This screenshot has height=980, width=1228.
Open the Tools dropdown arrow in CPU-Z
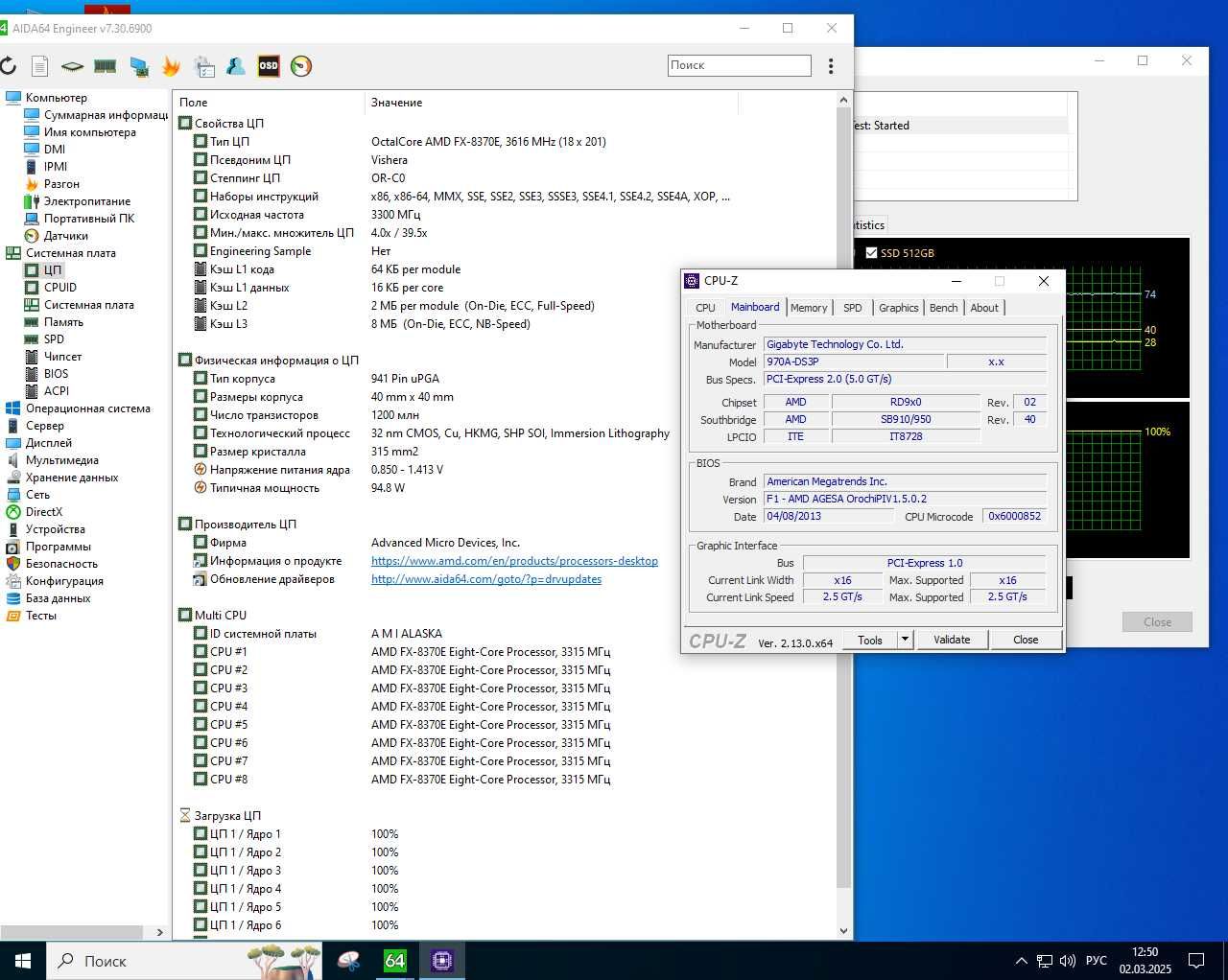pos(904,640)
